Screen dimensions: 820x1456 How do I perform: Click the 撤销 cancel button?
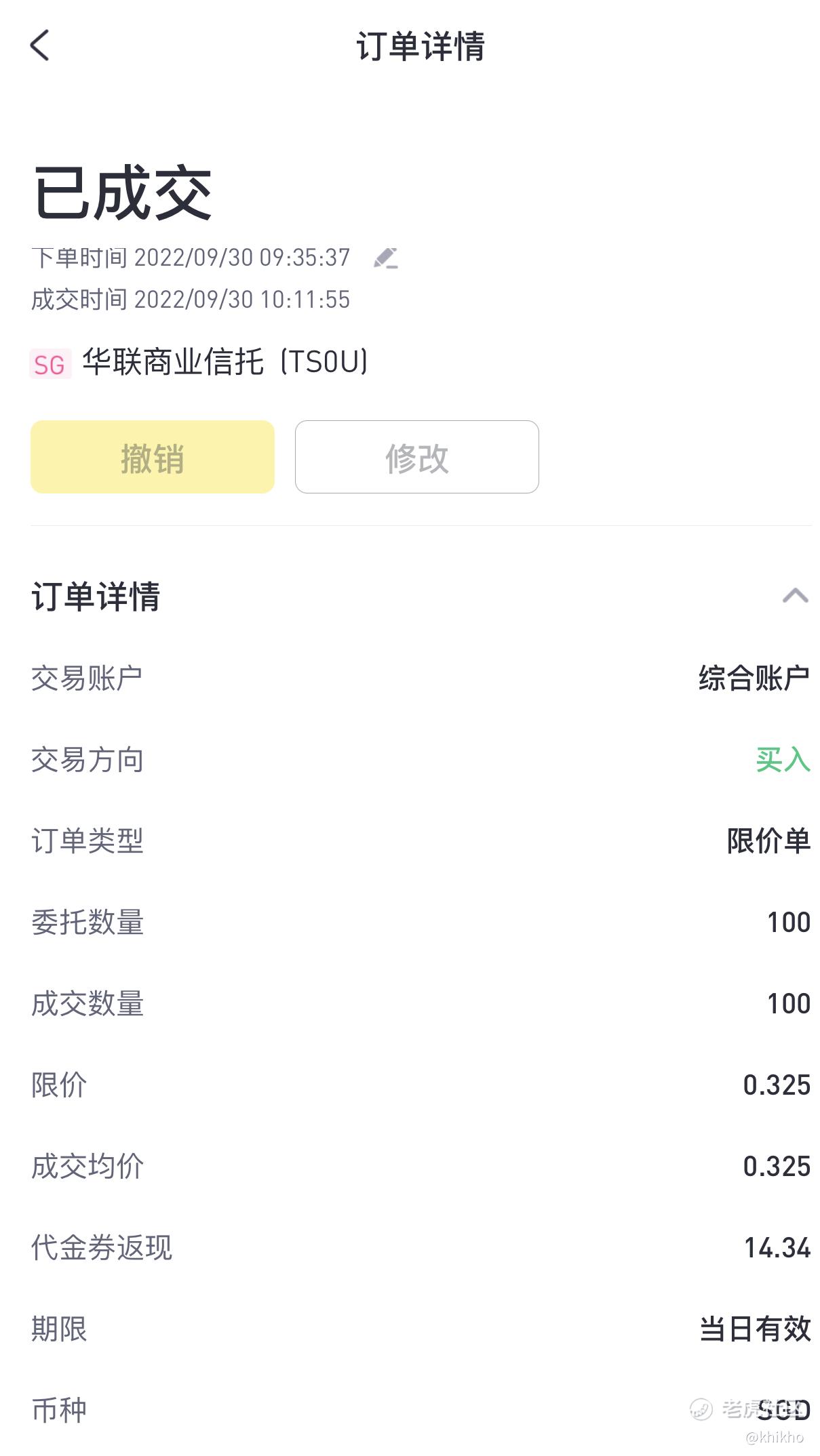click(153, 457)
